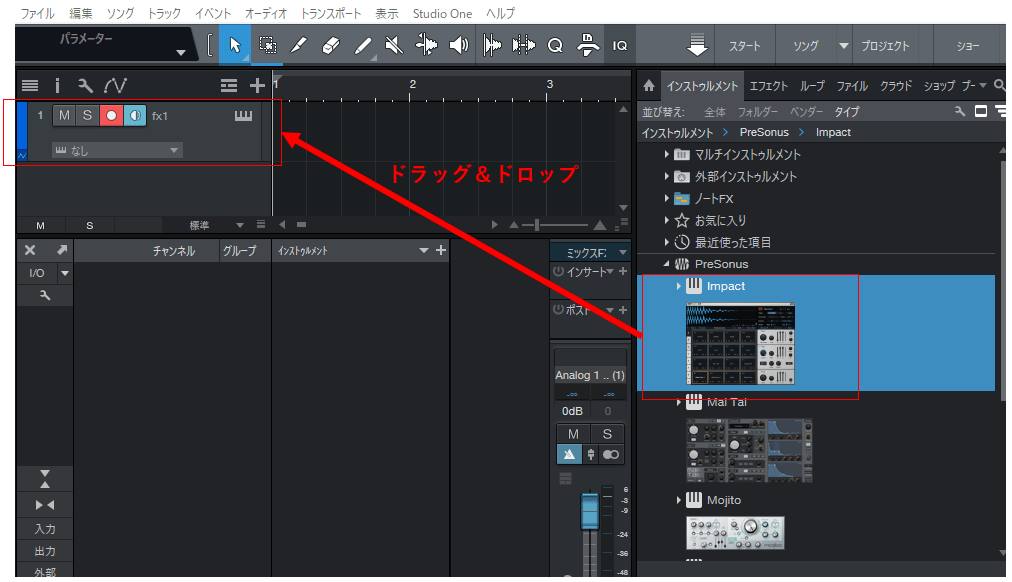Open the ファイル menu
Image resolution: width=1012 pixels, height=582 pixels.
point(37,13)
